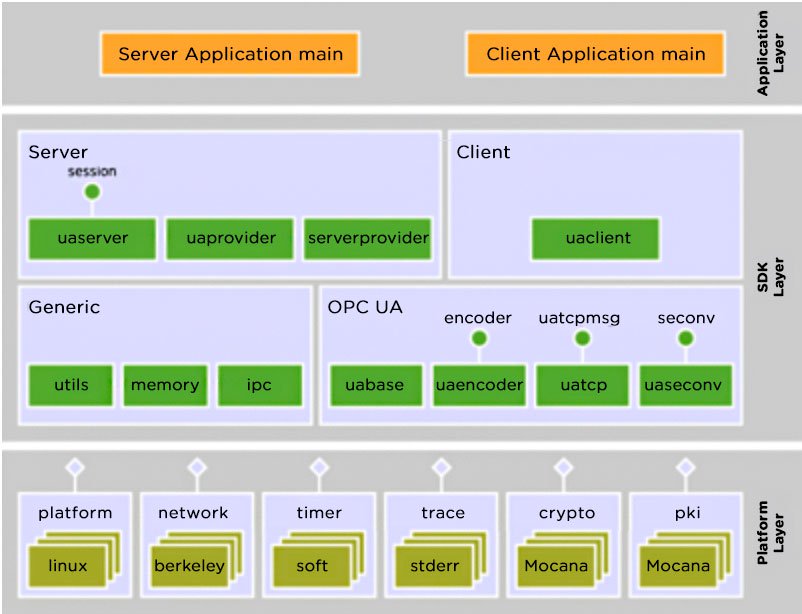Screen dimensions: 802x614
Task: Click the diamond connector above crypto
Action: point(564,467)
